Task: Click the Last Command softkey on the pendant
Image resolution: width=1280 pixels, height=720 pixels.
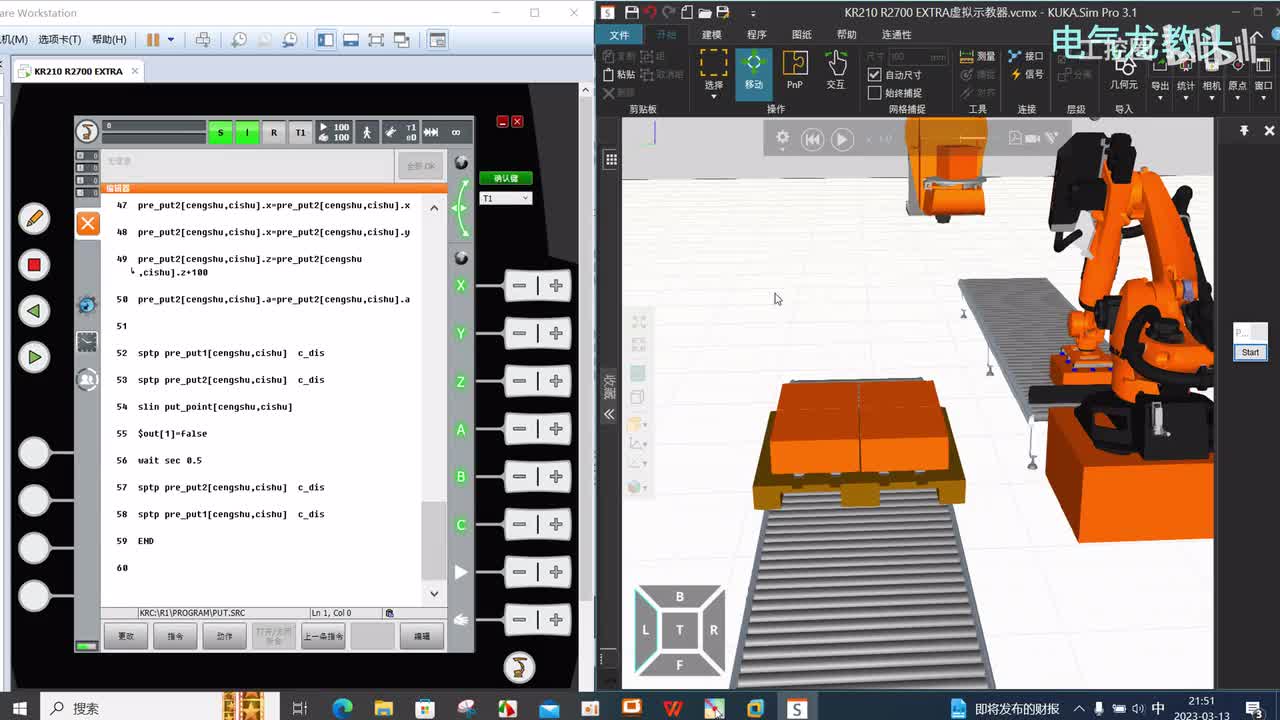Action: (x=323, y=636)
